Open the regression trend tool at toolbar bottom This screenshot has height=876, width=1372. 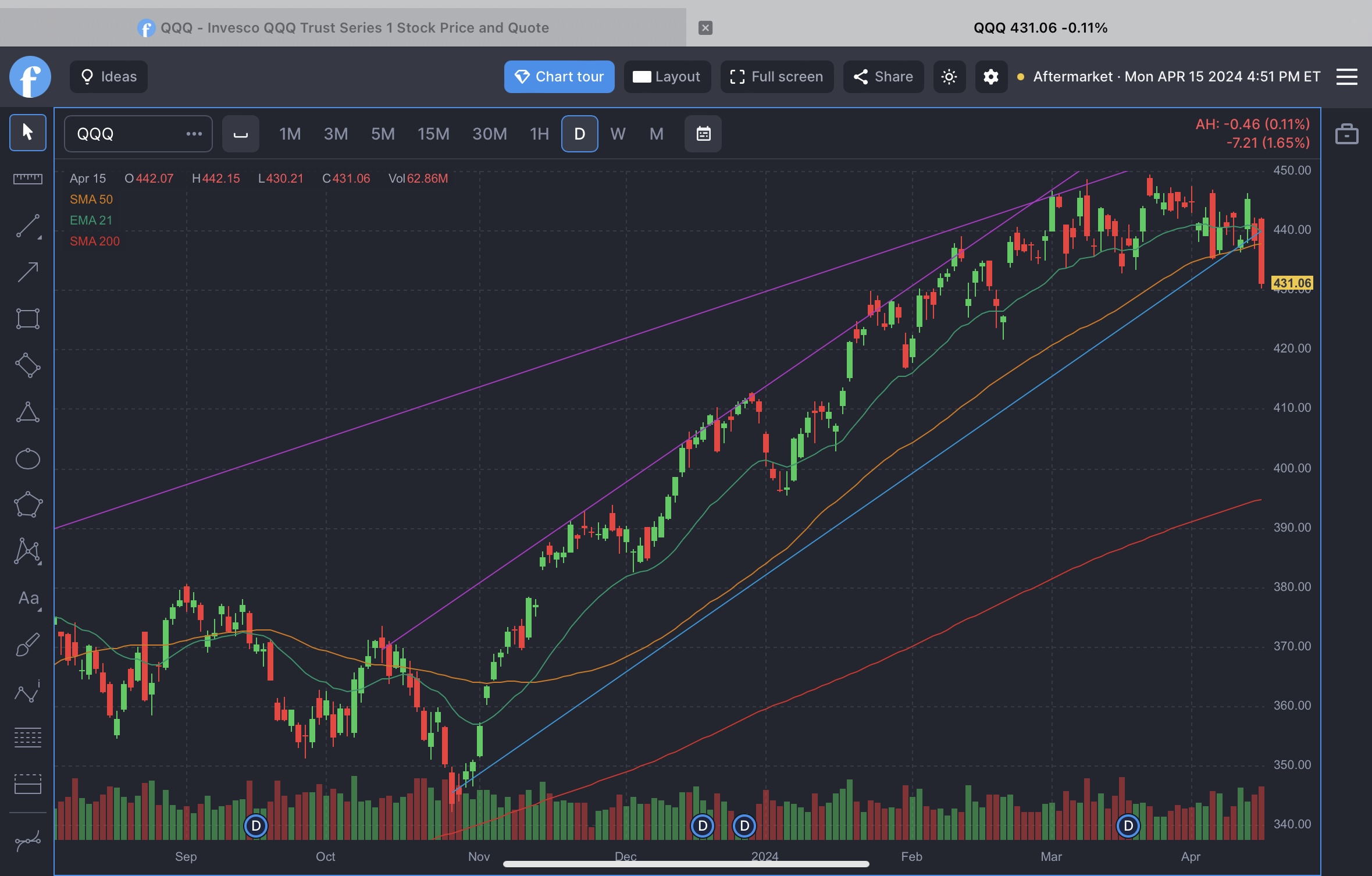pyautogui.click(x=28, y=841)
